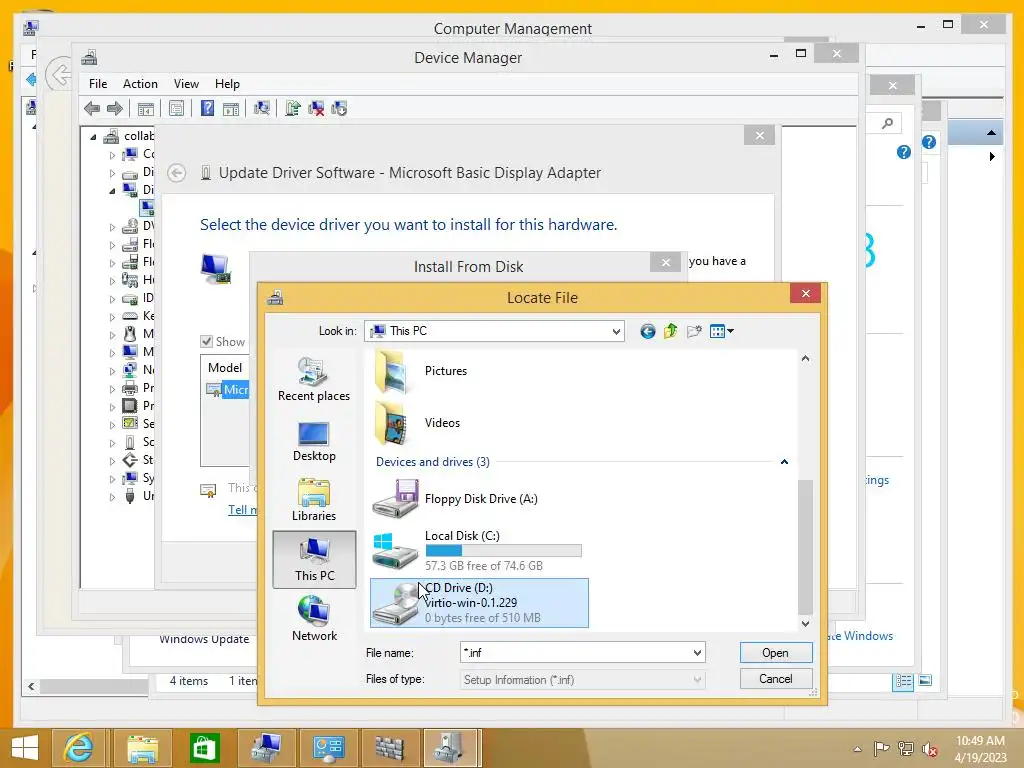
Task: Click the blue Help question-mark toolbar icon
Action: point(207,108)
